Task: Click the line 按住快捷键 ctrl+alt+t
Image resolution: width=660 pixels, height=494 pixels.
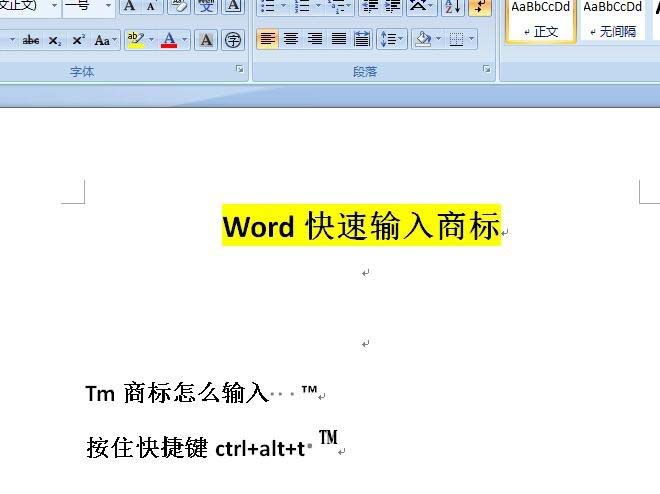Action: (196, 447)
